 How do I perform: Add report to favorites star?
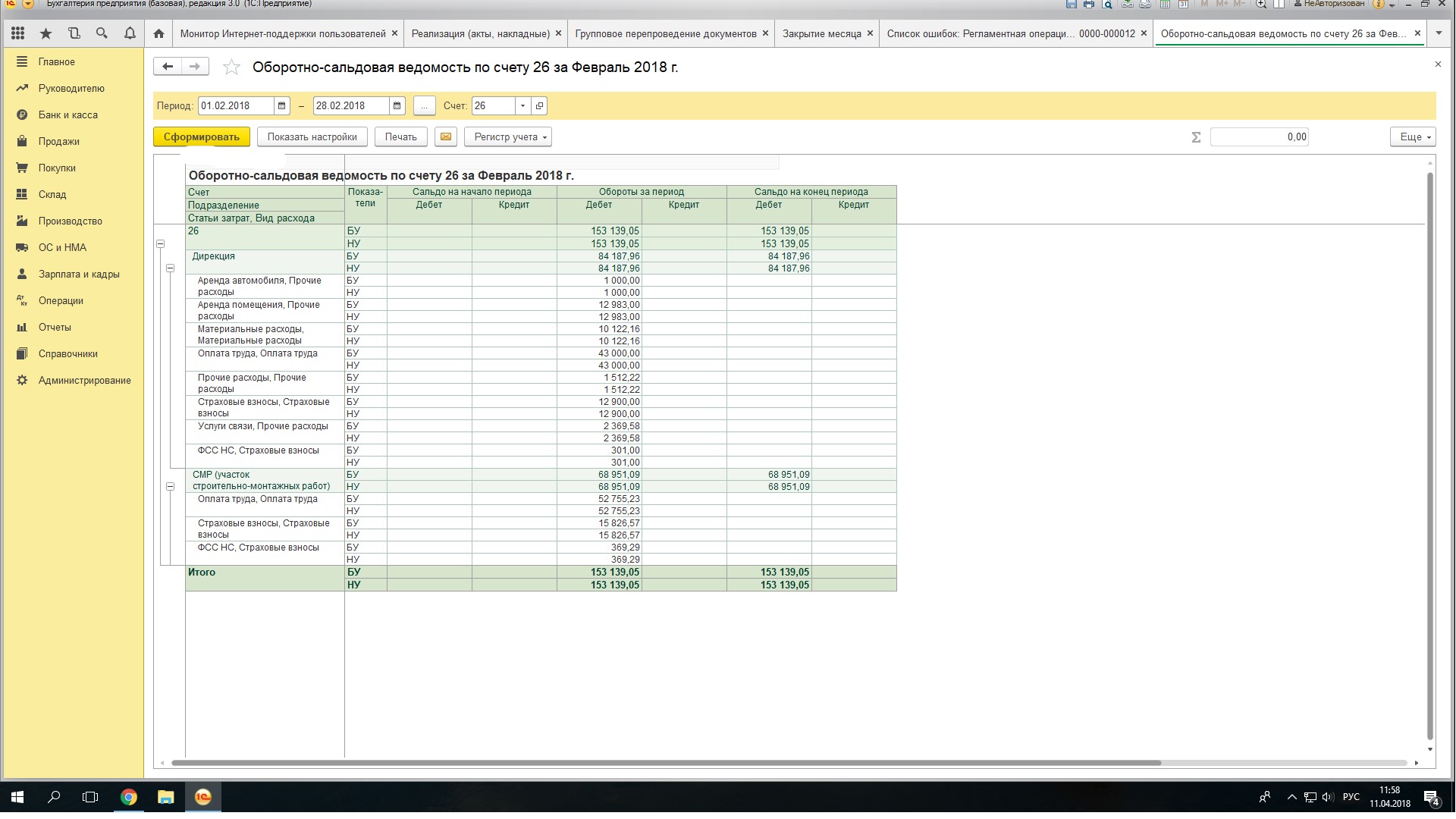231,67
